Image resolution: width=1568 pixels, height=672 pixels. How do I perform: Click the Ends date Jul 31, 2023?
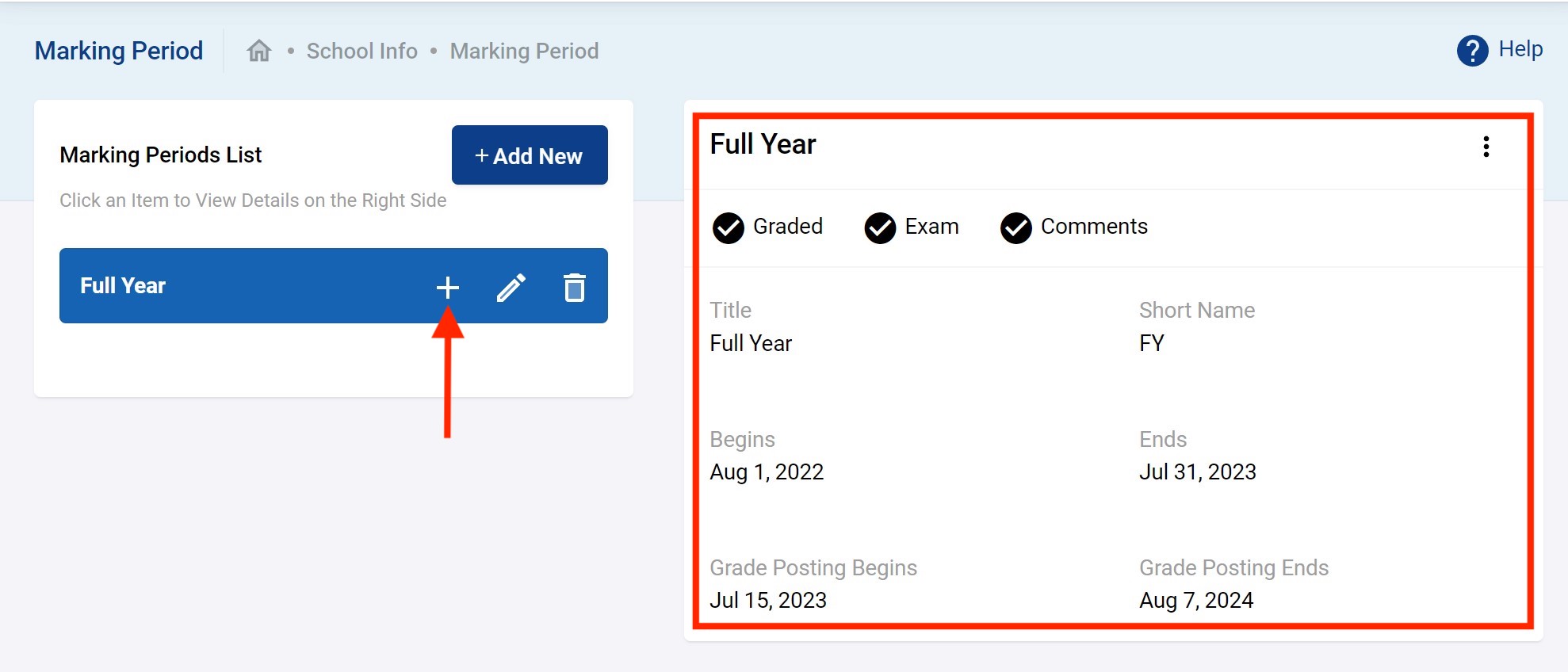tap(1197, 472)
